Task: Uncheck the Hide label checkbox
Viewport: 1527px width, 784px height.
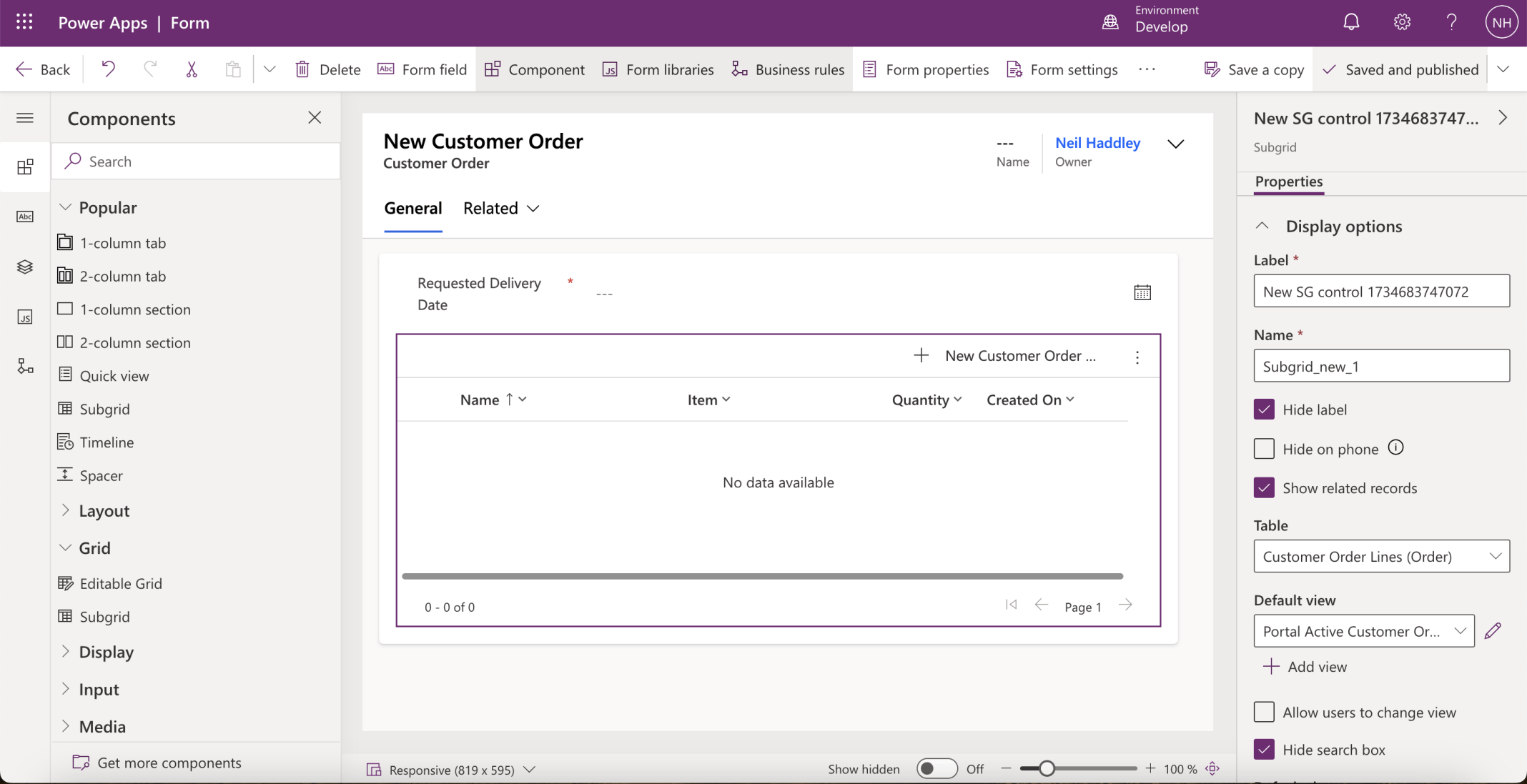Action: (x=1264, y=410)
